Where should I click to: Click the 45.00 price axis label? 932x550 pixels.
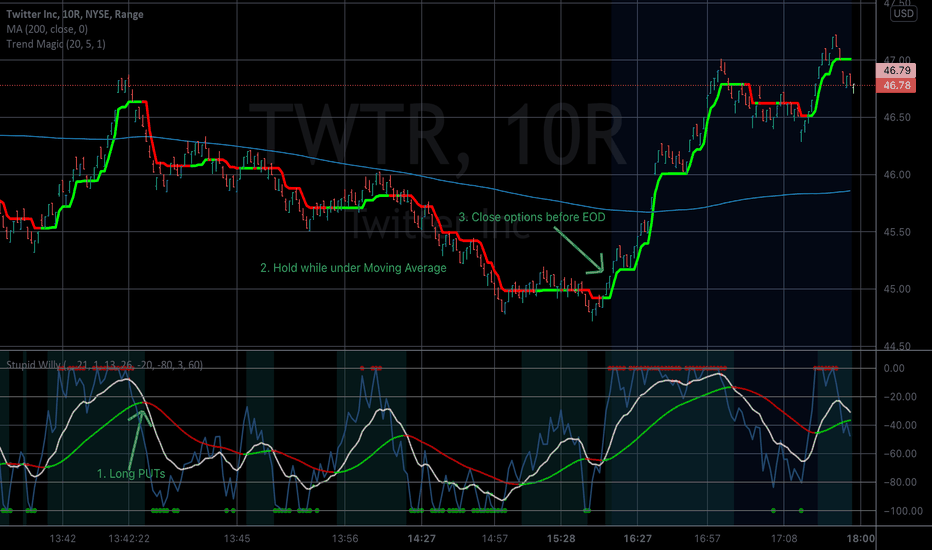click(896, 290)
